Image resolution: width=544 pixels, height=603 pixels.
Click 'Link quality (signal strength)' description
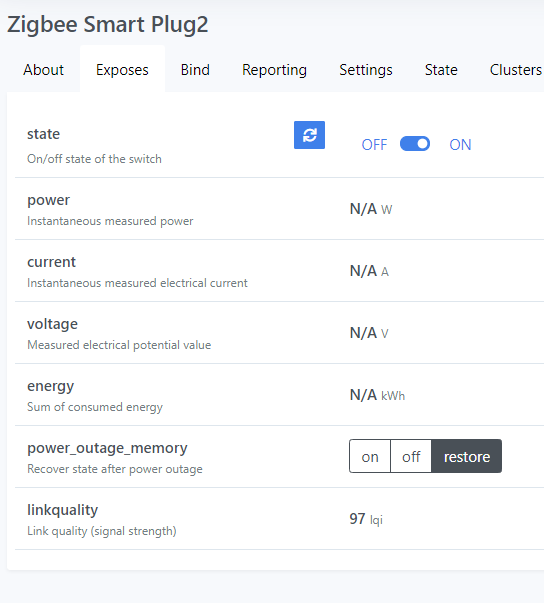[102, 531]
